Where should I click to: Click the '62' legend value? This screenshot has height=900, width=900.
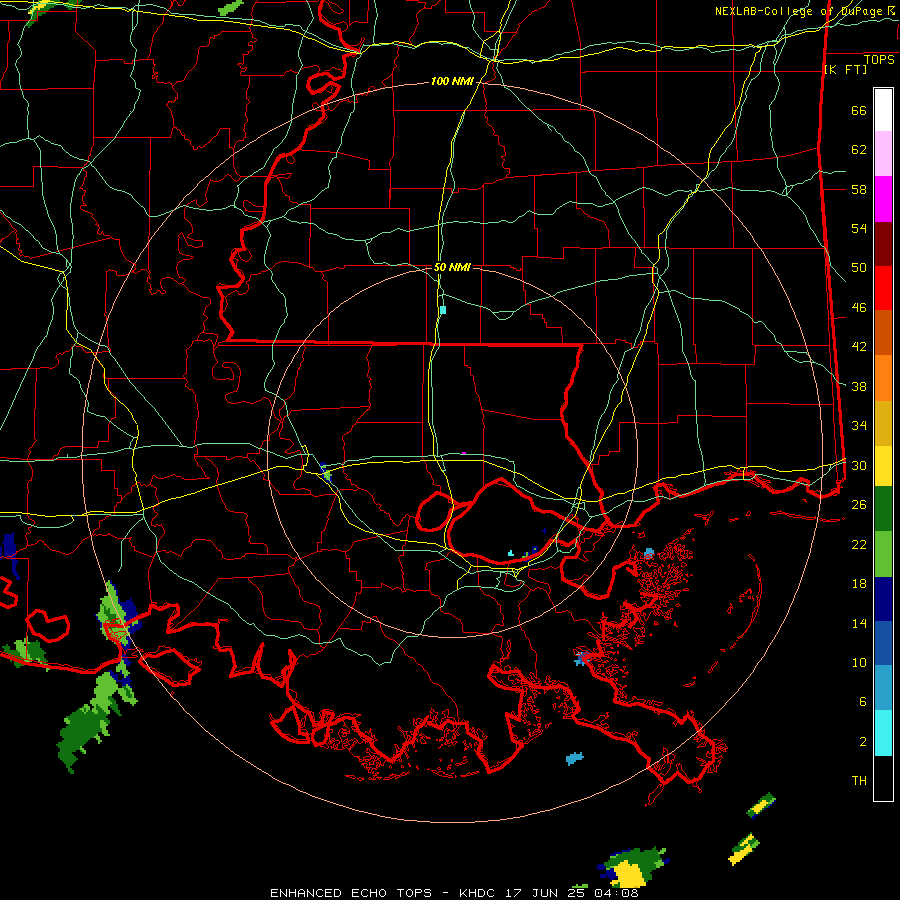[x=859, y=150]
